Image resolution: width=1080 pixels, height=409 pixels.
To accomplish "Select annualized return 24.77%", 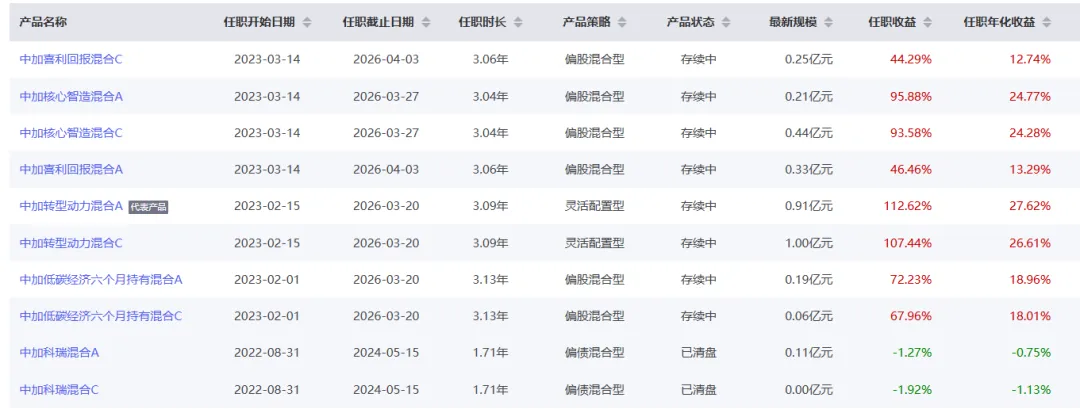I will (x=1030, y=96).
